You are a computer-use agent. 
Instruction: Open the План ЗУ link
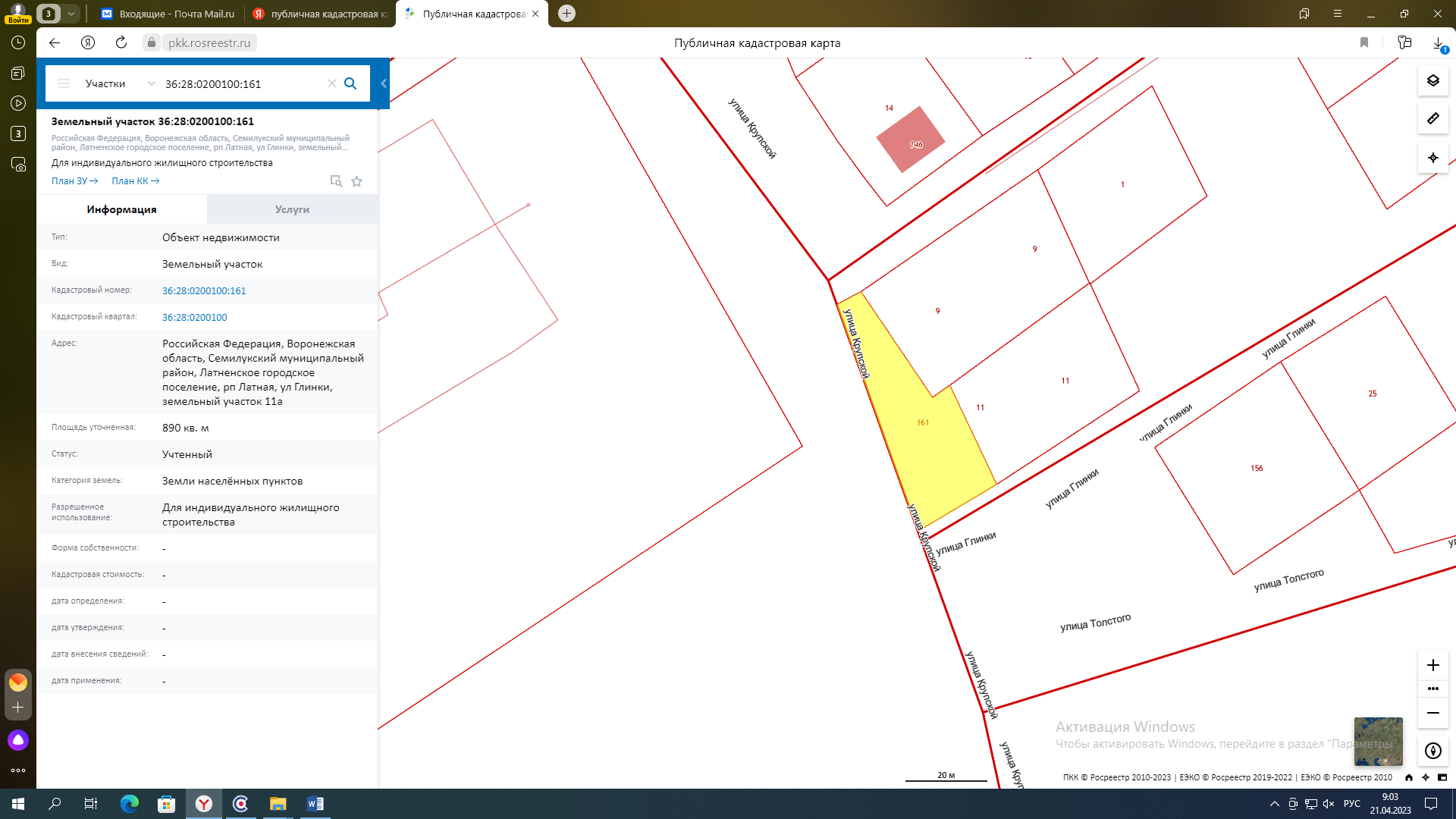click(x=74, y=181)
